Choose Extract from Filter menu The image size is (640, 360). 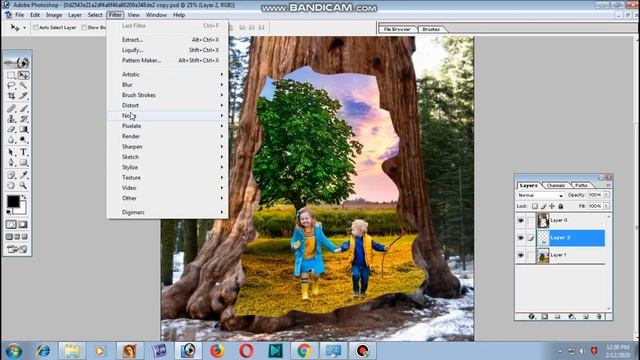point(167,40)
